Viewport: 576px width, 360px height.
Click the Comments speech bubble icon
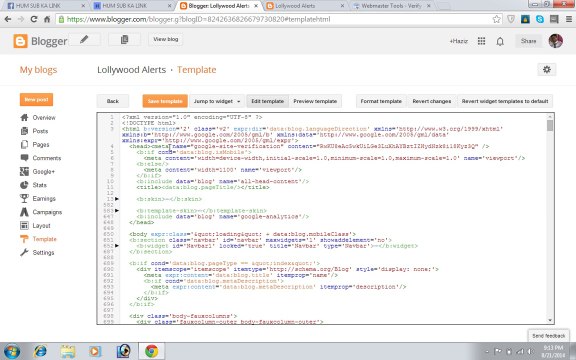point(24,158)
